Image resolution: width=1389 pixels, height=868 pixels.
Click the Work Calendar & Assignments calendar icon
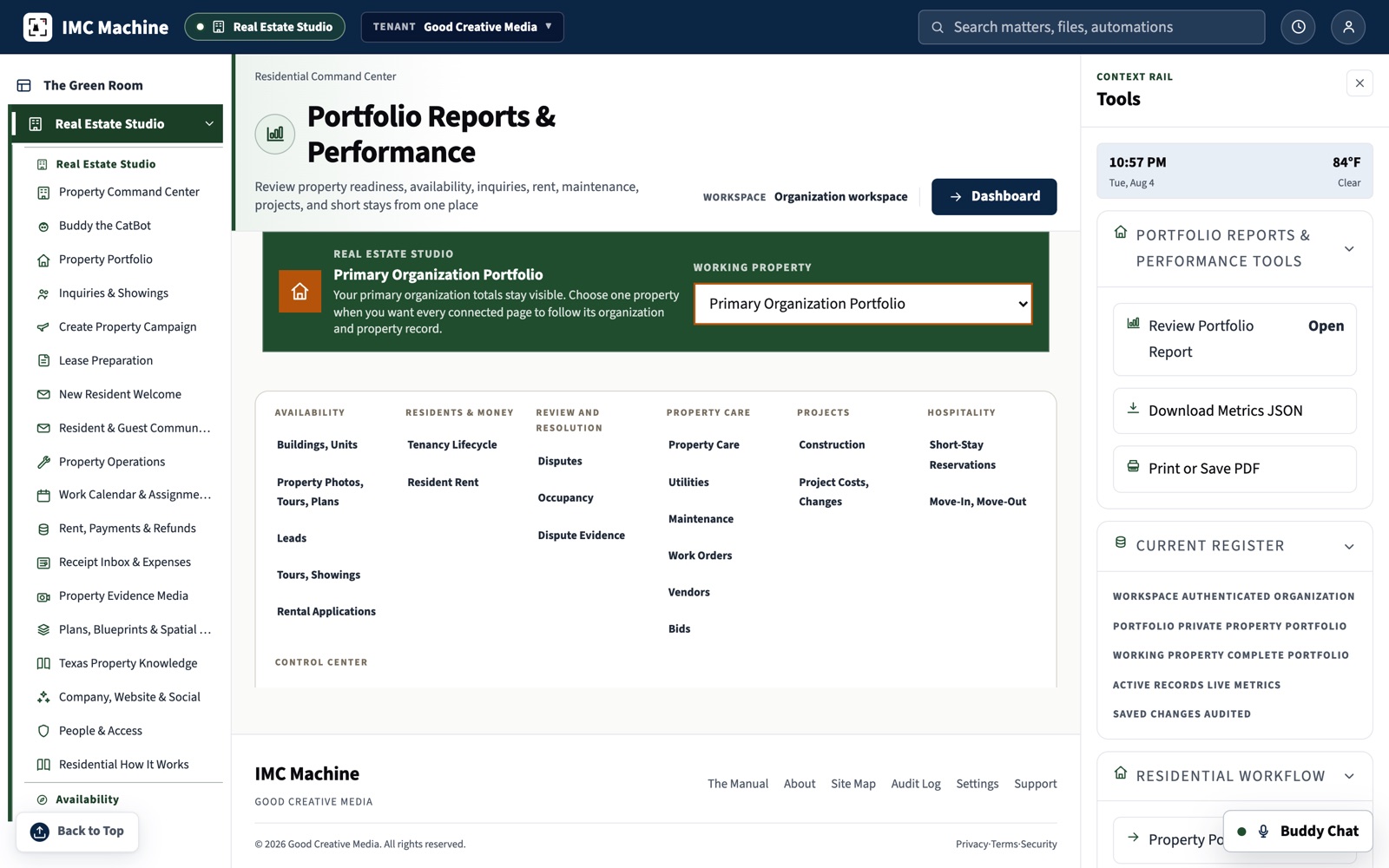(x=43, y=496)
